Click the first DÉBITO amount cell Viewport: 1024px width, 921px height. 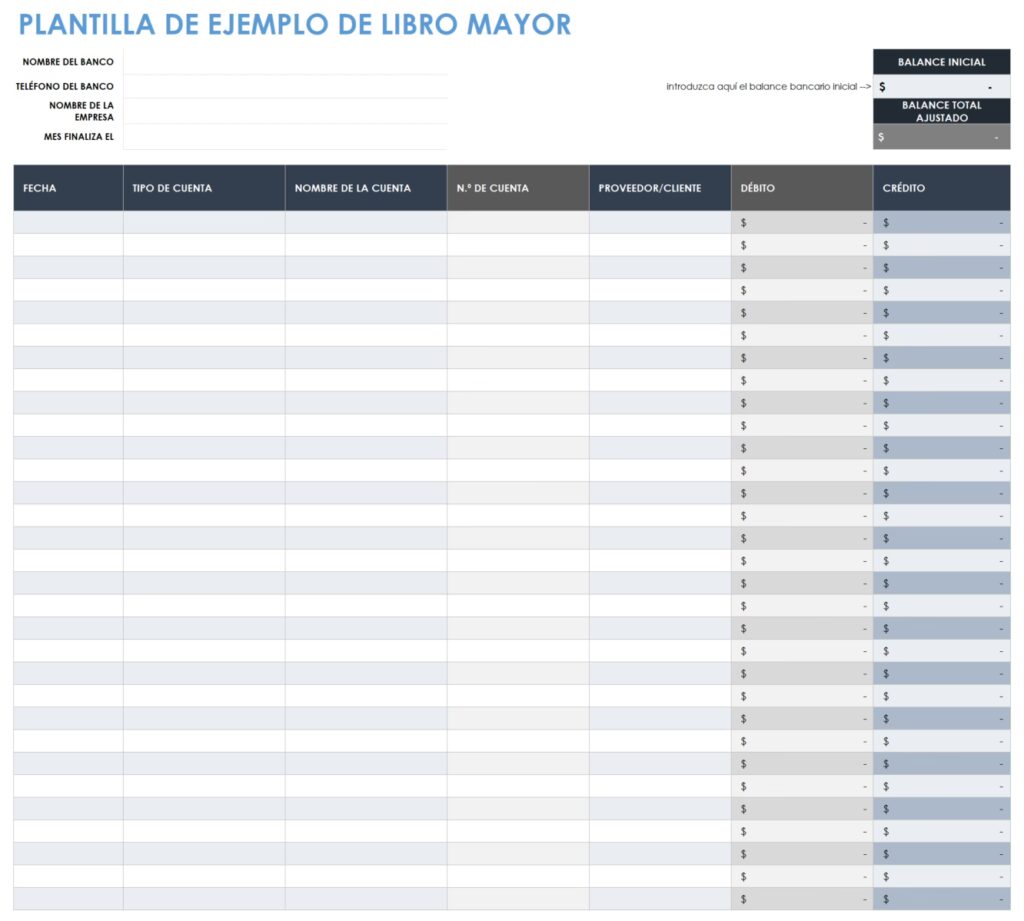pyautogui.click(x=801, y=222)
